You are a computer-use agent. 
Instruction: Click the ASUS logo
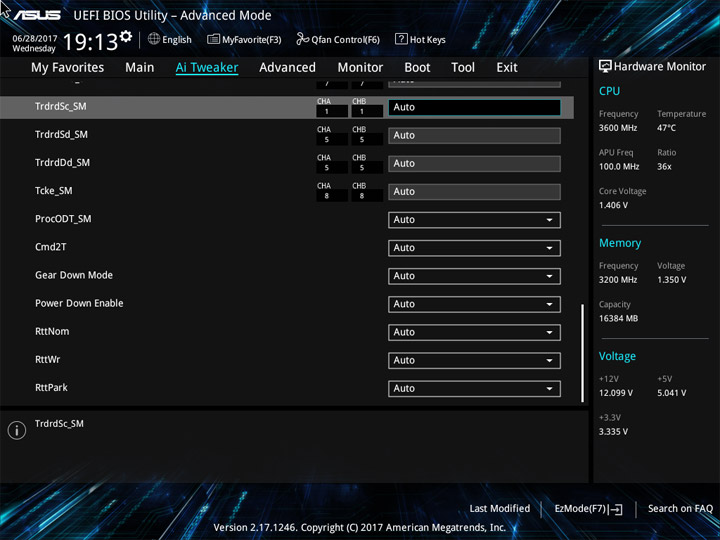point(37,15)
